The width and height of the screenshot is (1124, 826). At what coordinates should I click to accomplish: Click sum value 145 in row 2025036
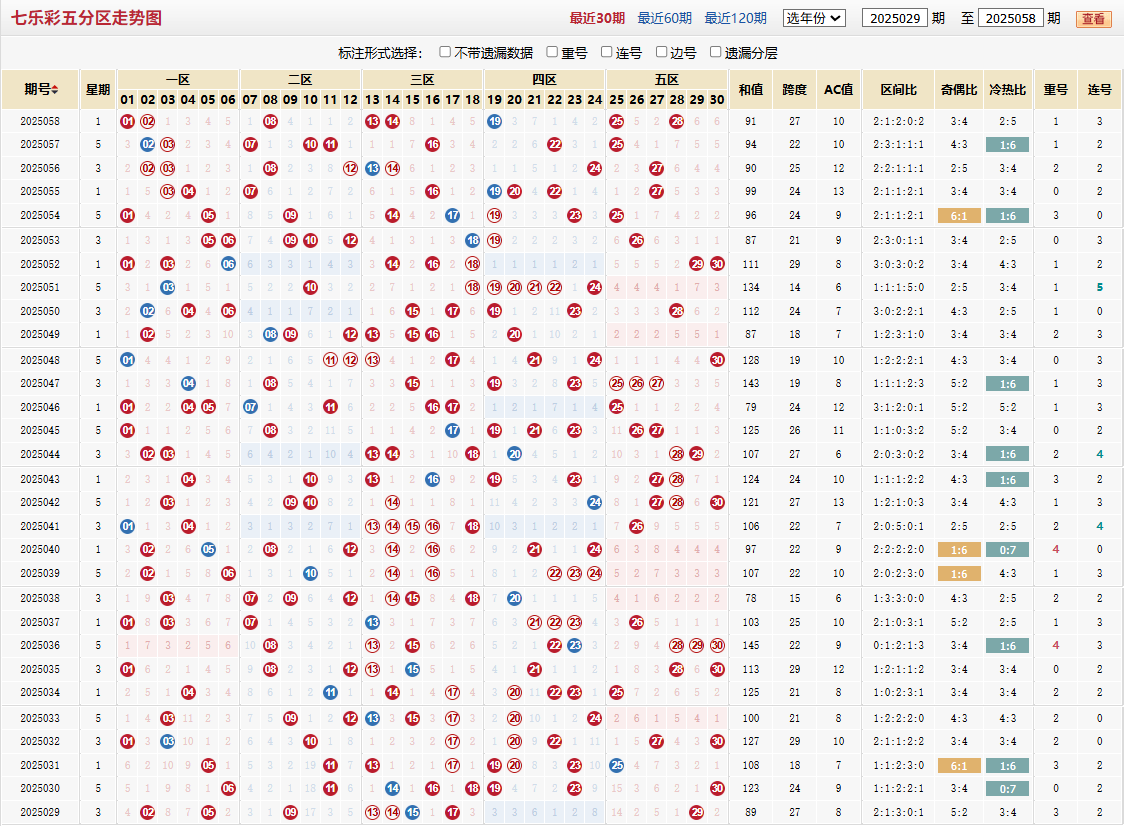pos(751,645)
